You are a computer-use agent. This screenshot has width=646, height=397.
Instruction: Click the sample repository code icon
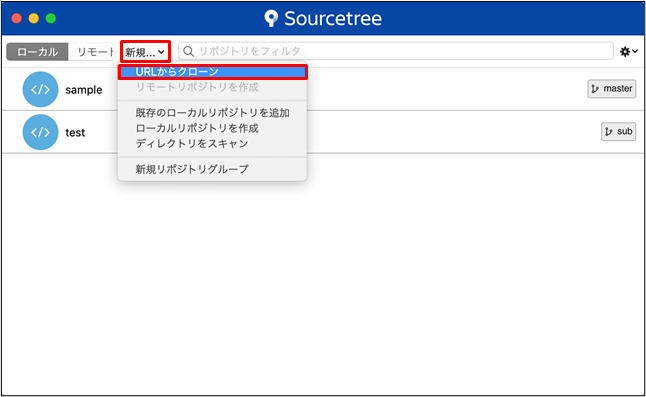coord(40,89)
